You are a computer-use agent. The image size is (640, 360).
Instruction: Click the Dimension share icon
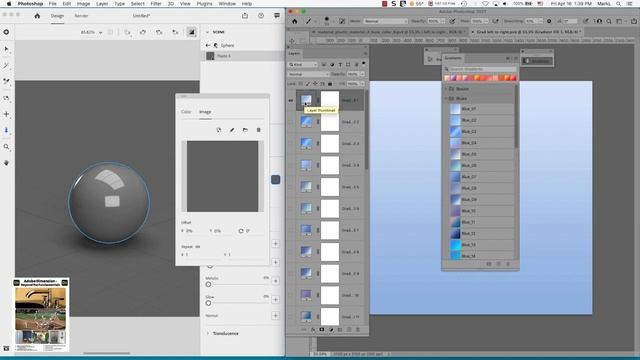click(245, 16)
